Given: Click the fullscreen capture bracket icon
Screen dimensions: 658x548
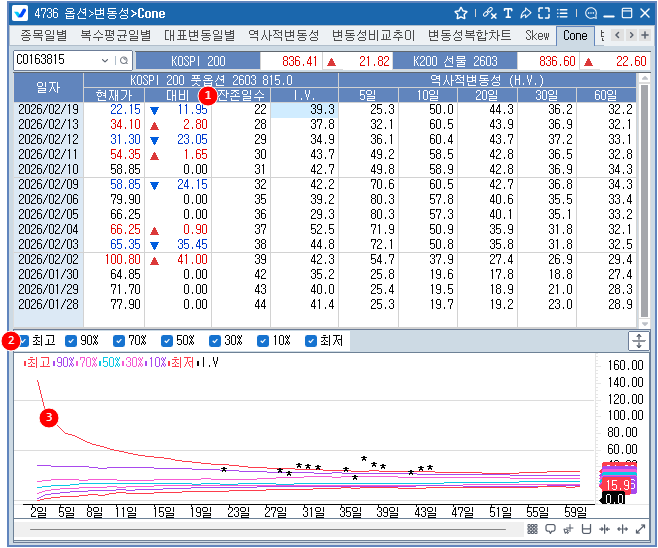Looking at the screenshot, I should (x=544, y=13).
